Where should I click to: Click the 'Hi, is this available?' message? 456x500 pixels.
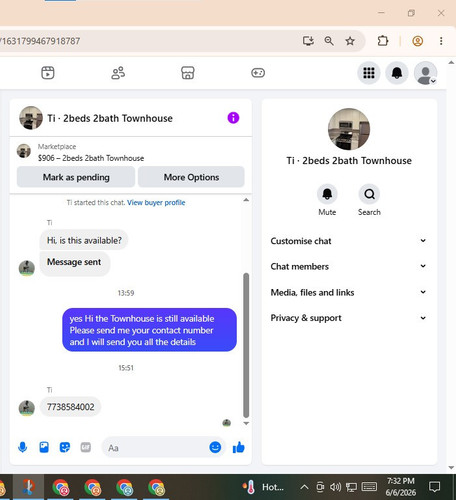coord(84,240)
